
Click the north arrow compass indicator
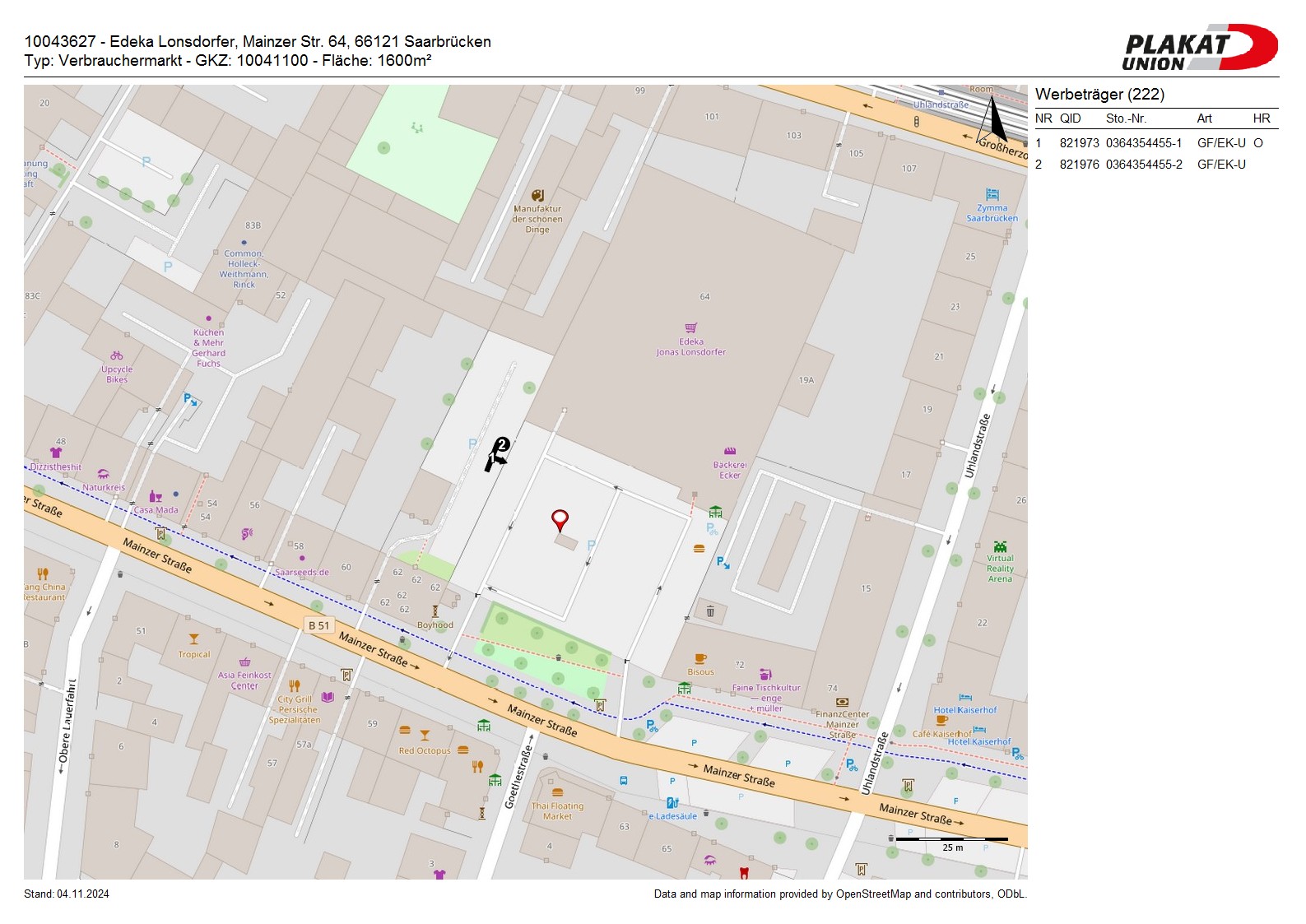coord(994,118)
